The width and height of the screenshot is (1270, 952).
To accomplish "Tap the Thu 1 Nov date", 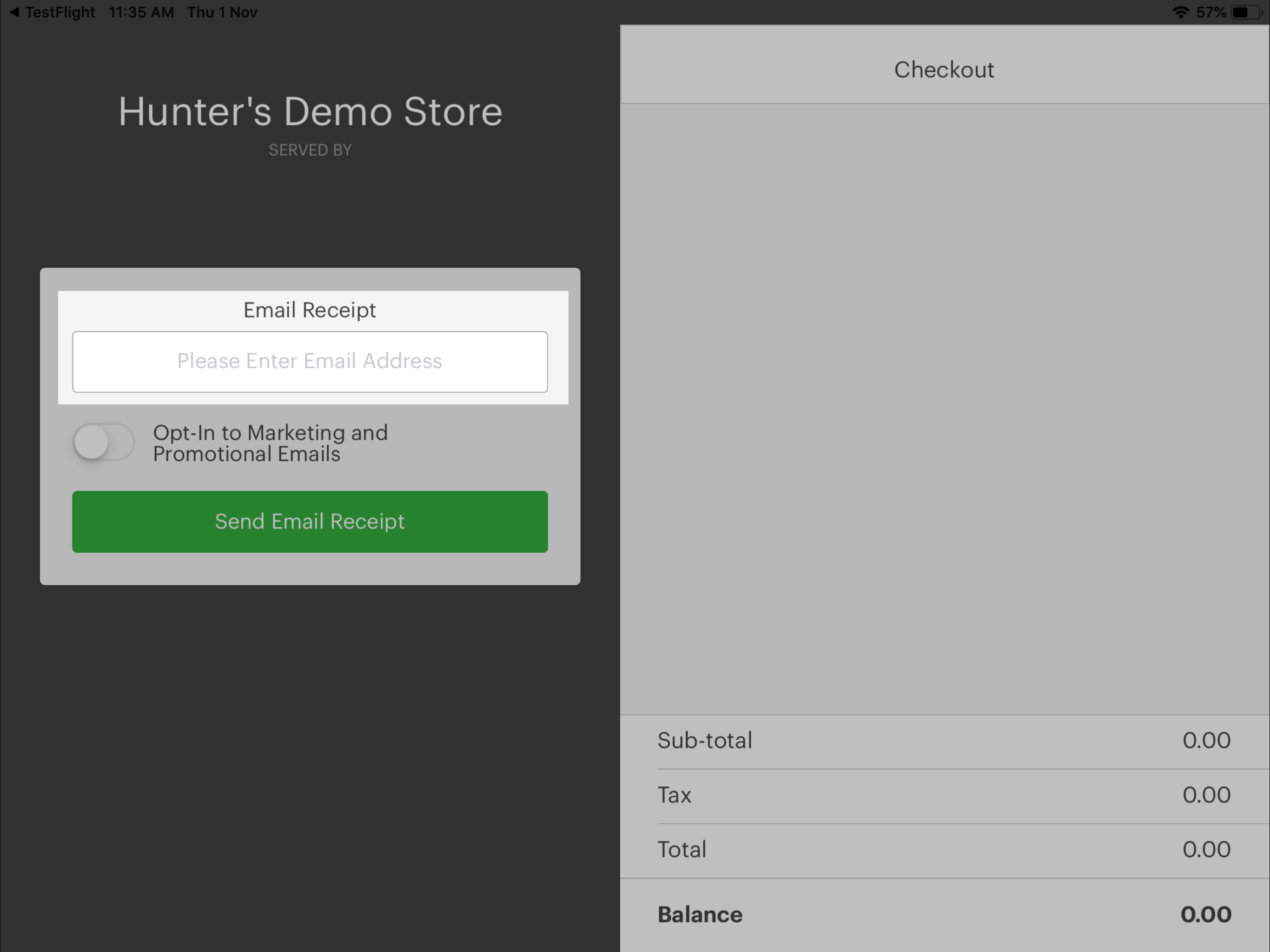I will 222,12.
